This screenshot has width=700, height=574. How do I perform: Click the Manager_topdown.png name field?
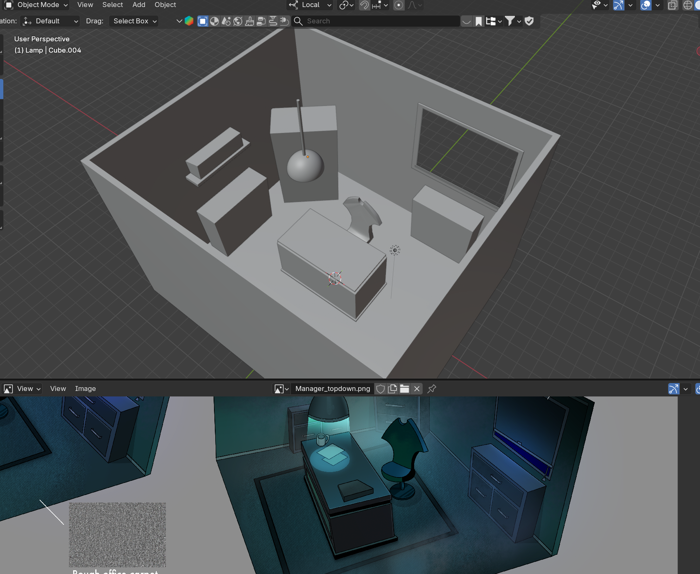pyautogui.click(x=333, y=389)
